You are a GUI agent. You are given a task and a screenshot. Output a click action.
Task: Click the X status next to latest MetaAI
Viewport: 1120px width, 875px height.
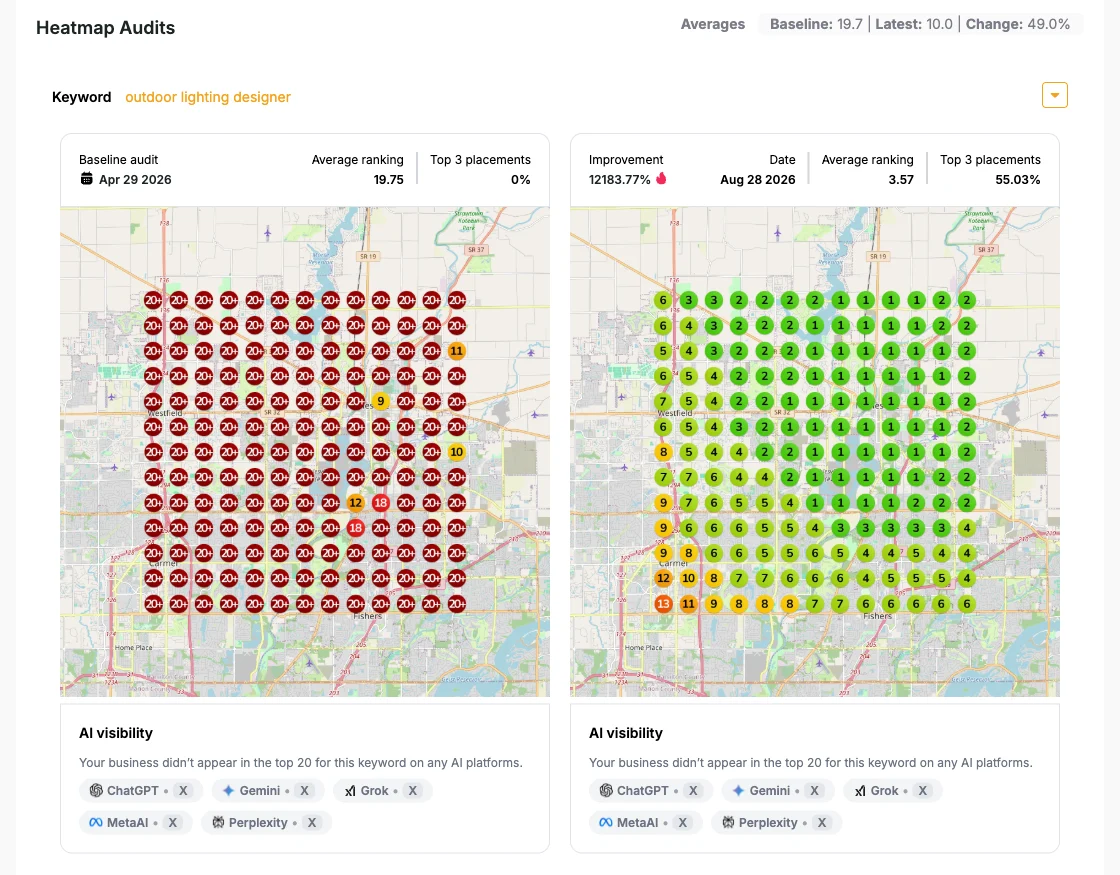pyautogui.click(x=682, y=822)
